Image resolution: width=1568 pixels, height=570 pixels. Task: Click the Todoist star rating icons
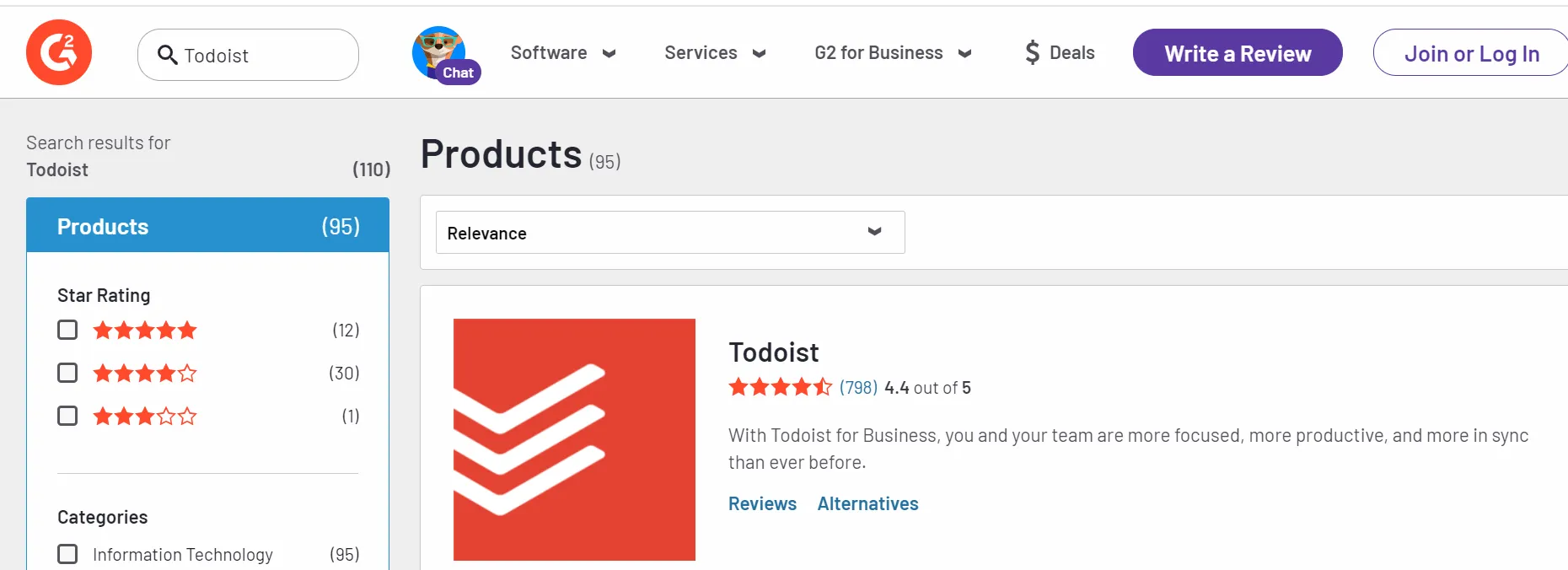[780, 388]
